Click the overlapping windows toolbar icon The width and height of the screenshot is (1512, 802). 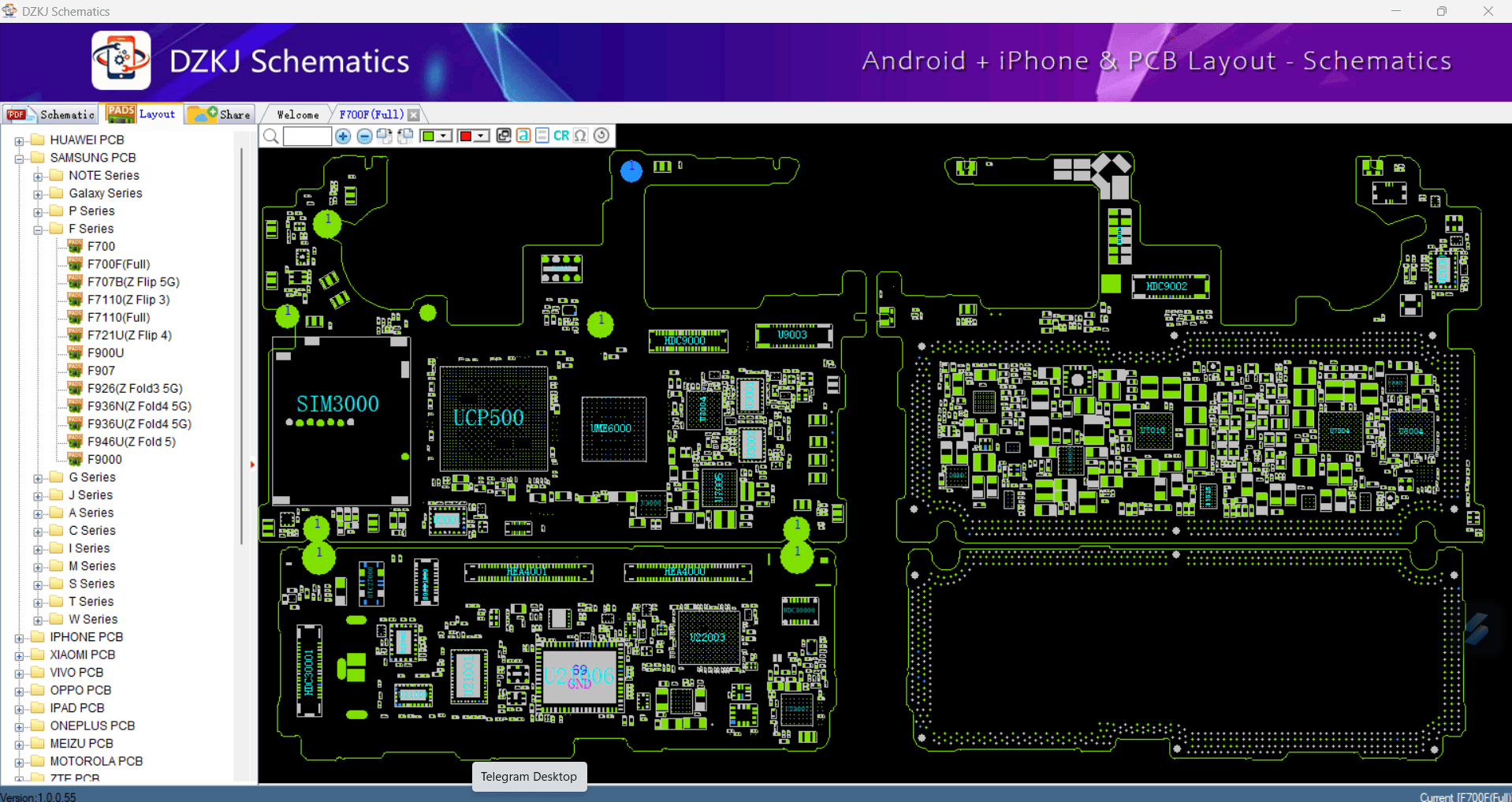[x=504, y=136]
